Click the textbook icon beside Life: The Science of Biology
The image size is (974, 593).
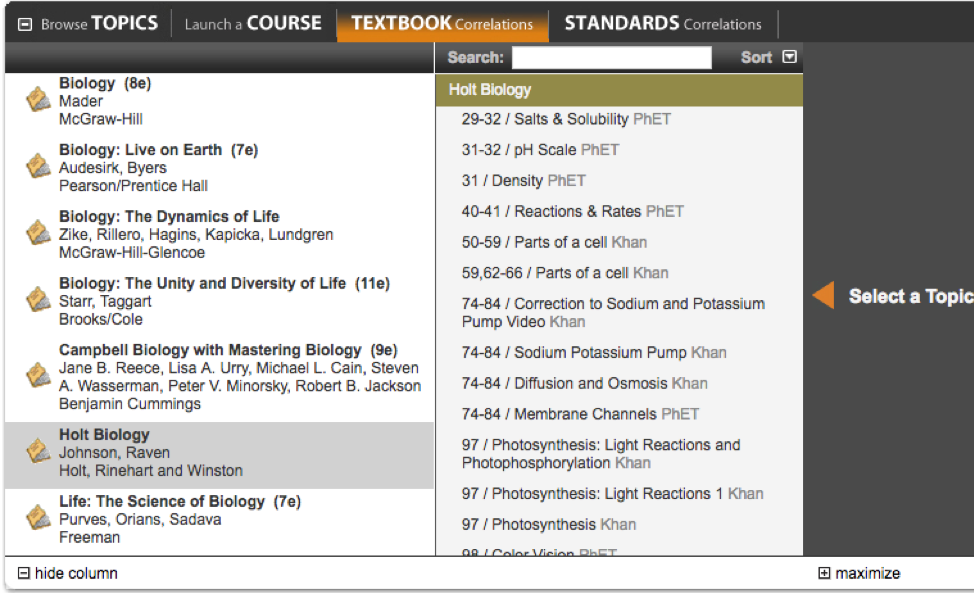pyautogui.click(x=38, y=518)
